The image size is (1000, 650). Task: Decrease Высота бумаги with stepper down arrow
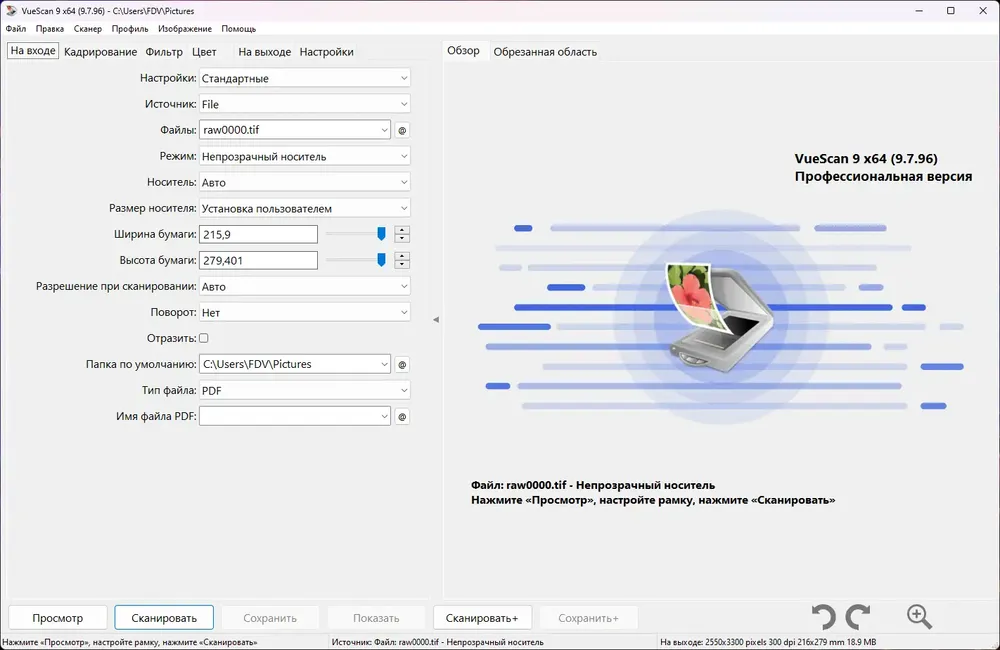pyautogui.click(x=402, y=264)
